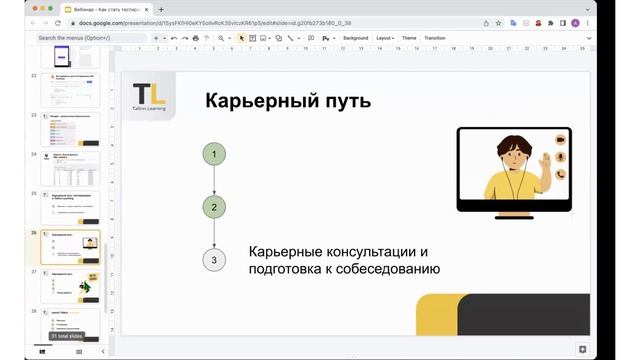Screen dimensions: 640x360
Task: Toggle the browser side panel
Action: [x=563, y=23]
